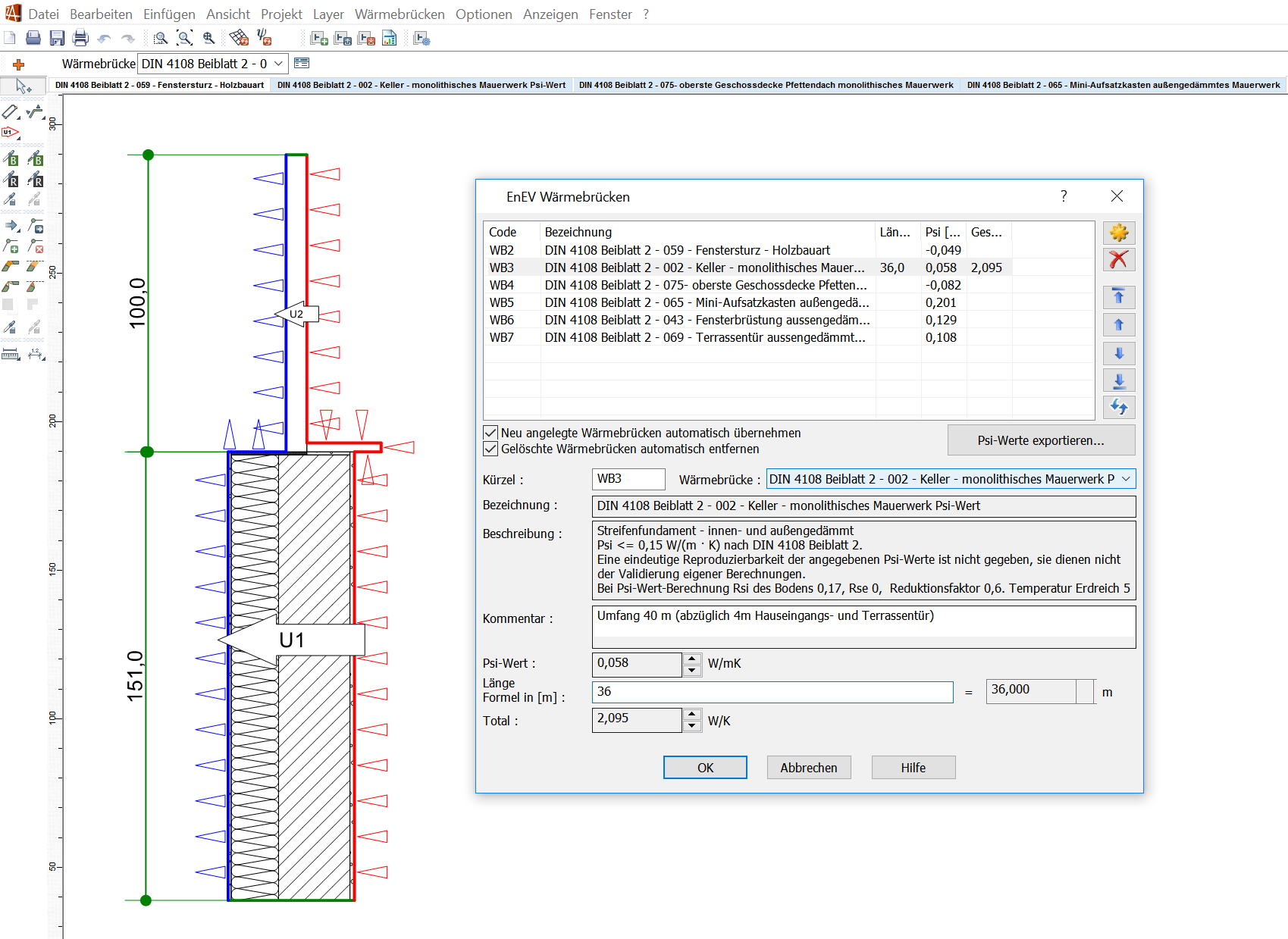Viewport: 1288px width, 939px height.
Task: Expand the Wärmebrücke combo box in the dialog
Action: coord(1127,479)
